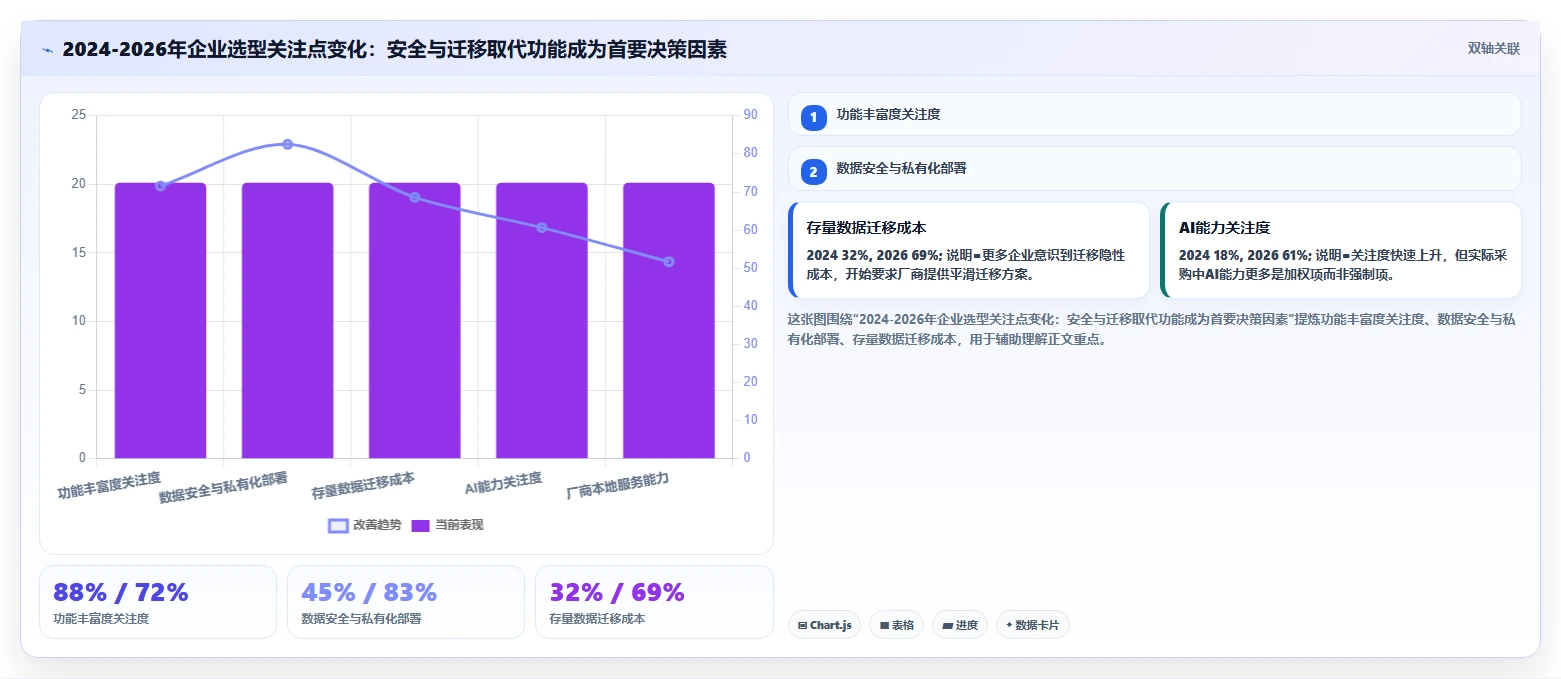Click the bar for 存量数据迁移成本
Image resolution: width=1561 pixels, height=679 pixels.
coord(414,320)
